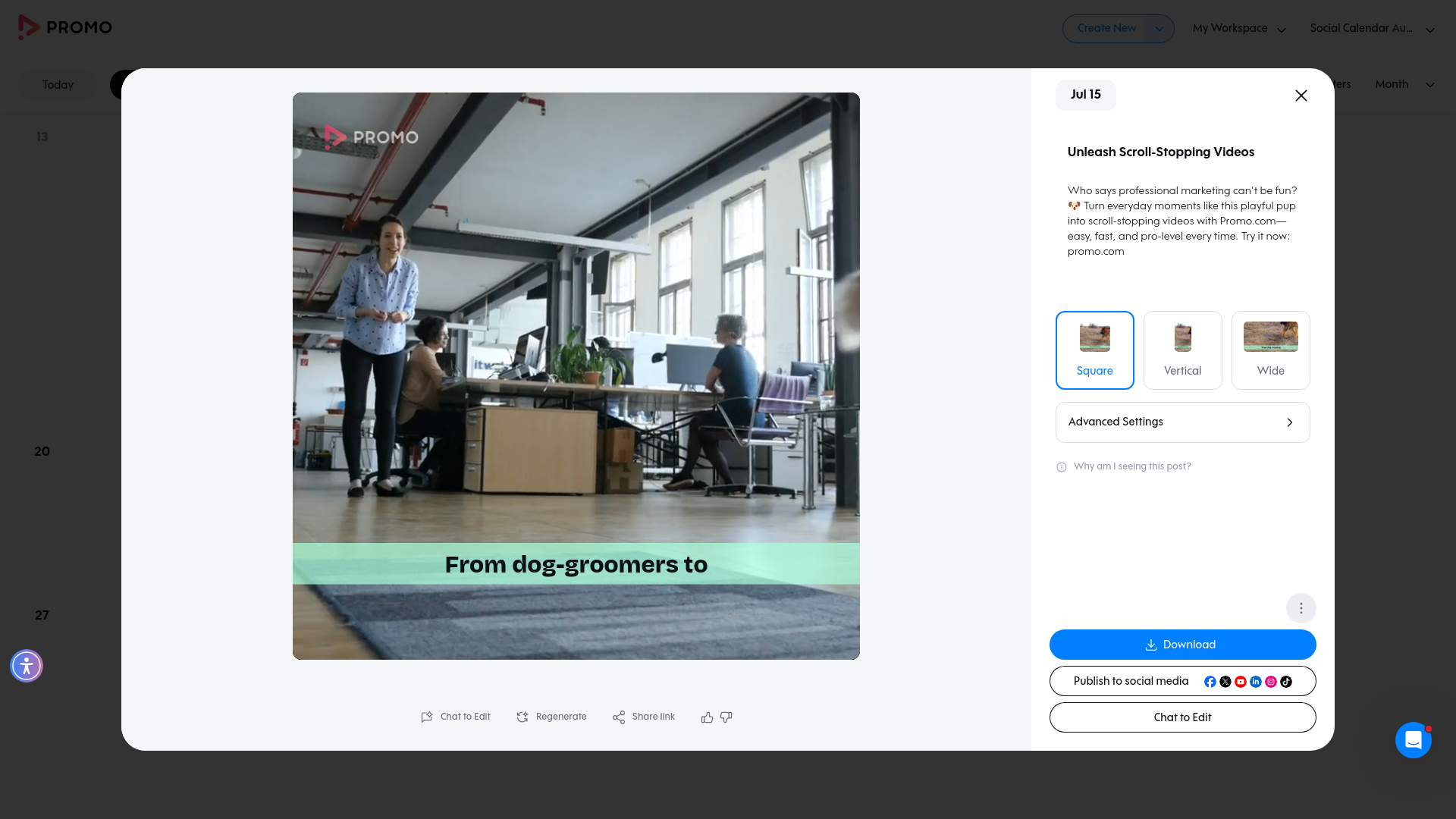1456x819 pixels.
Task: Click the thumbs down icon
Action: [x=726, y=717]
